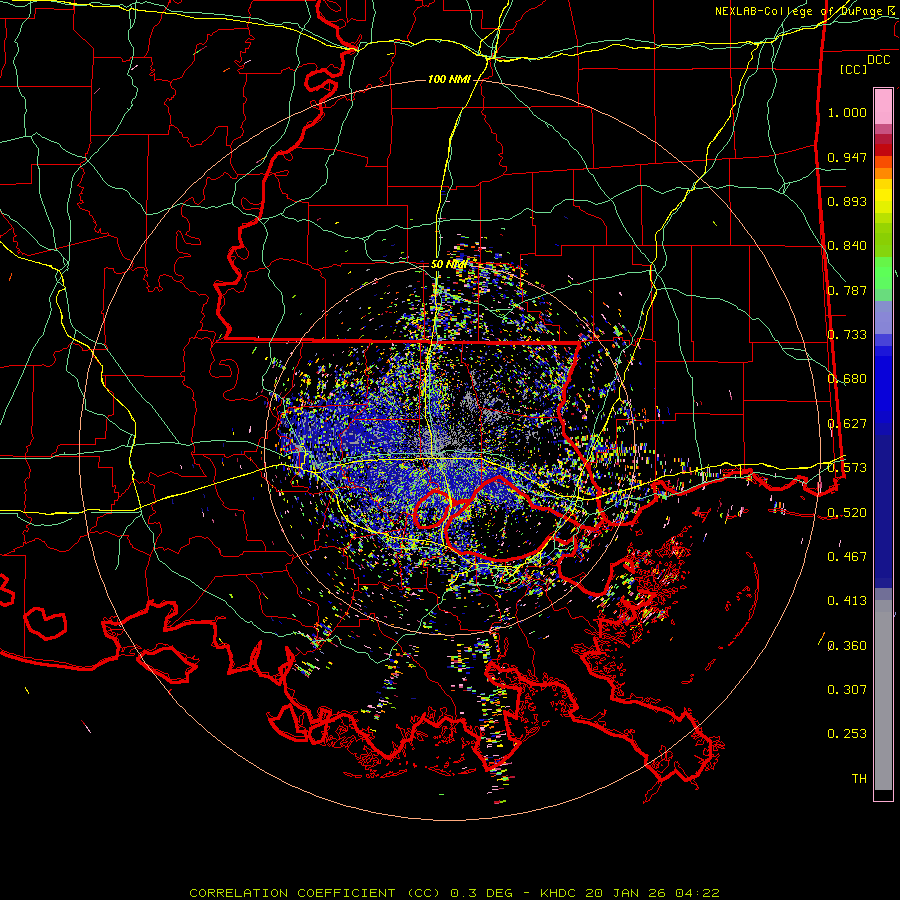Pick the gray legend swatch near 0.307
The width and height of the screenshot is (900, 900).
pyautogui.click(x=883, y=700)
